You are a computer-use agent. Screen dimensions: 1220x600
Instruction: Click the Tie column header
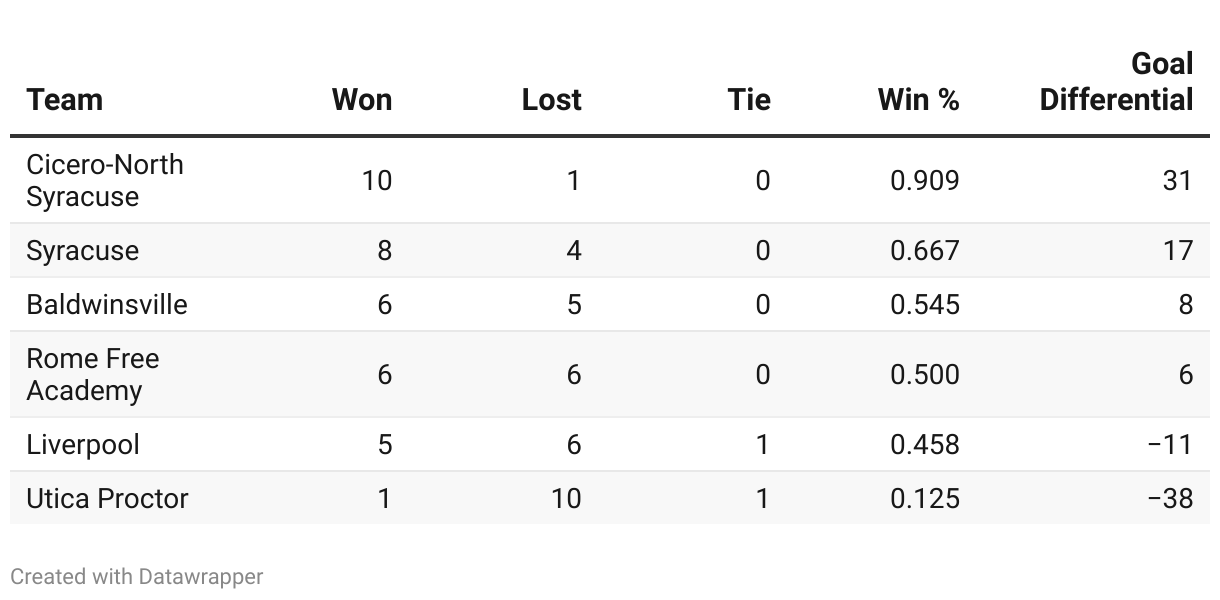[x=749, y=100]
